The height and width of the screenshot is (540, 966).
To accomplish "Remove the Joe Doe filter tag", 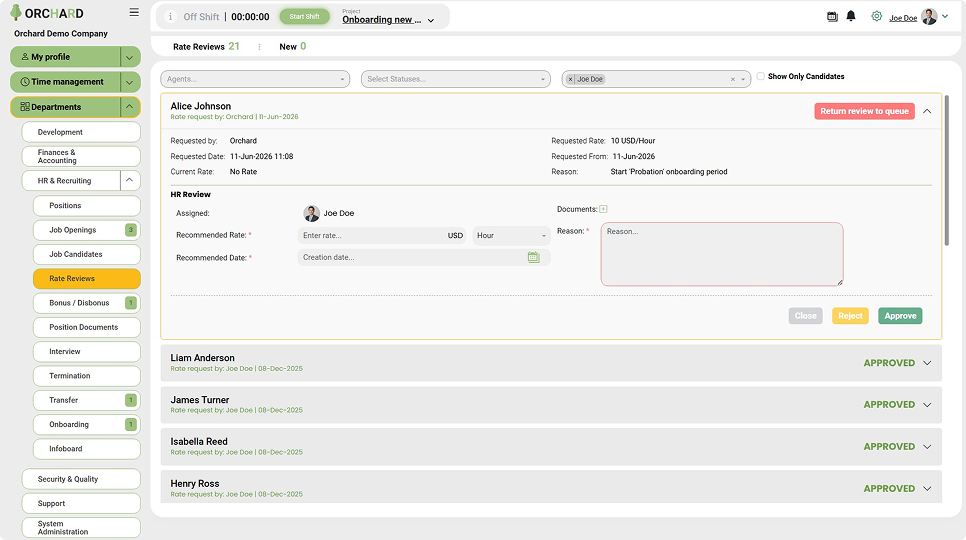I will point(570,79).
